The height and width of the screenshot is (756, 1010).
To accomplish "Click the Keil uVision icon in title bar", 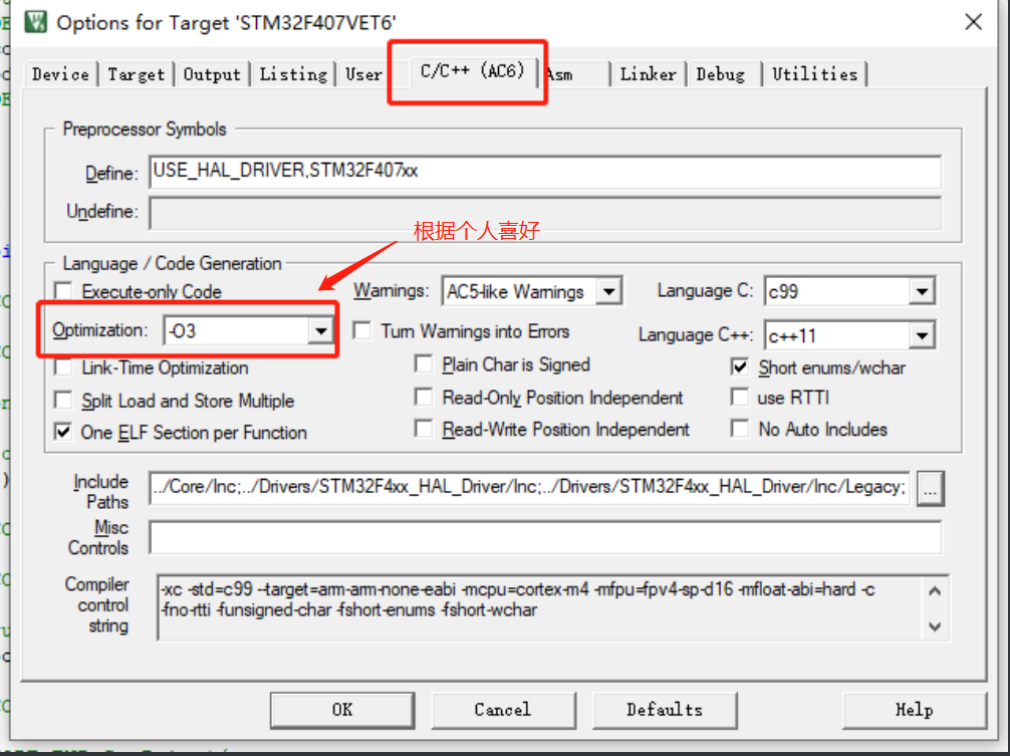I will (x=35, y=22).
